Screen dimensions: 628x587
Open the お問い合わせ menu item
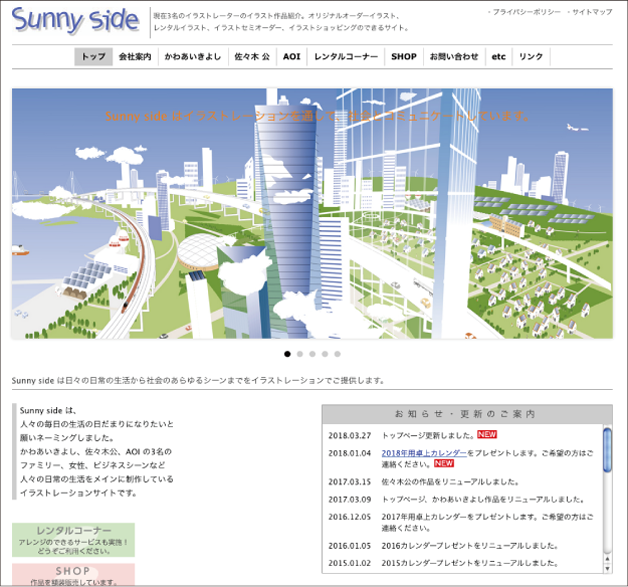point(454,56)
